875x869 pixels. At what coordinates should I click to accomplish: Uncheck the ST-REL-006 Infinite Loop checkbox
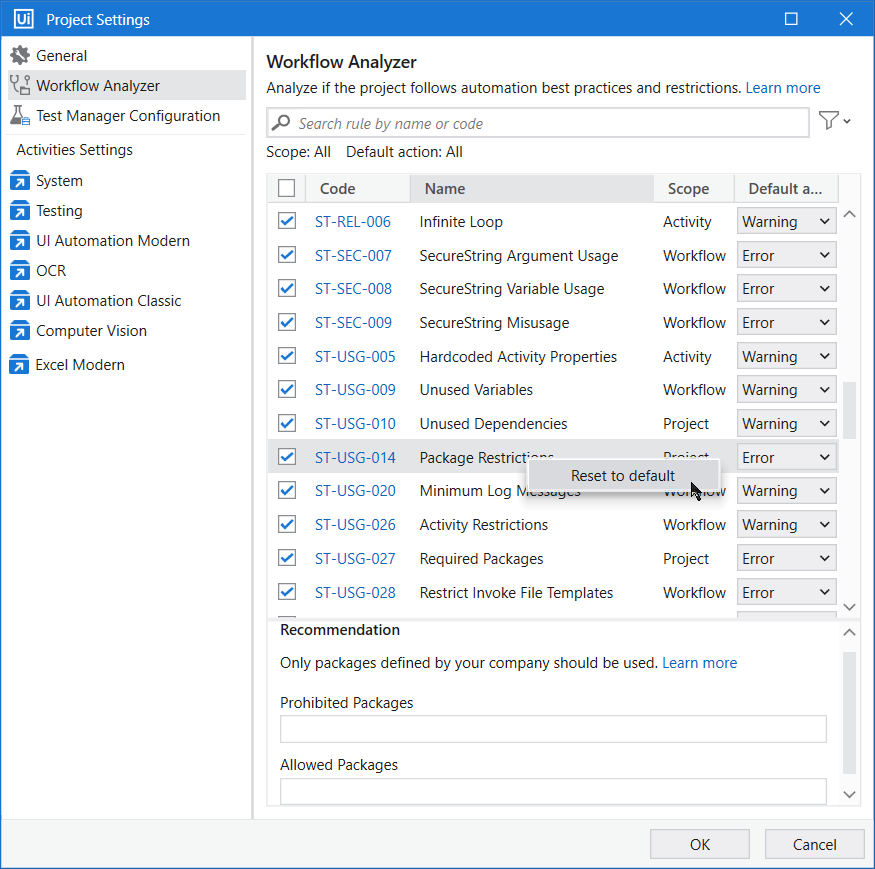pyautogui.click(x=287, y=221)
